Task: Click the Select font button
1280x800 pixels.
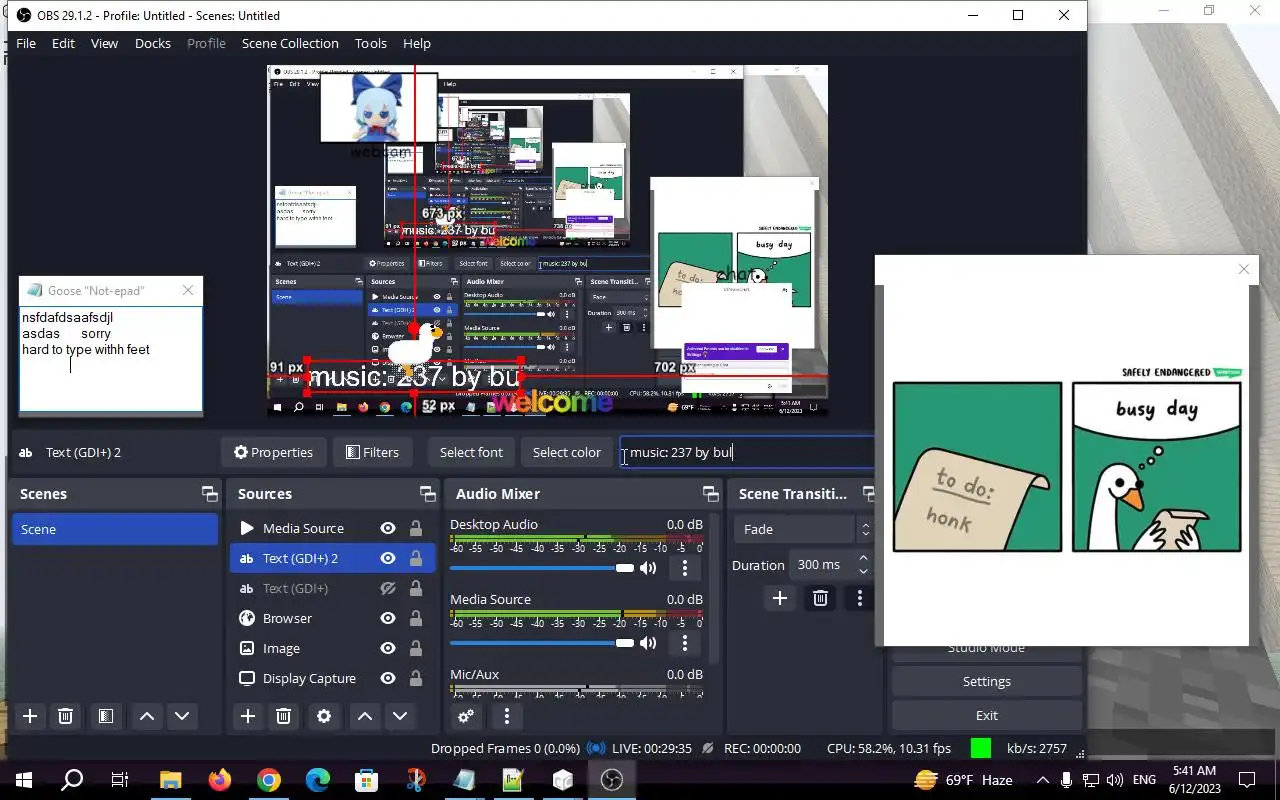Action: (471, 452)
